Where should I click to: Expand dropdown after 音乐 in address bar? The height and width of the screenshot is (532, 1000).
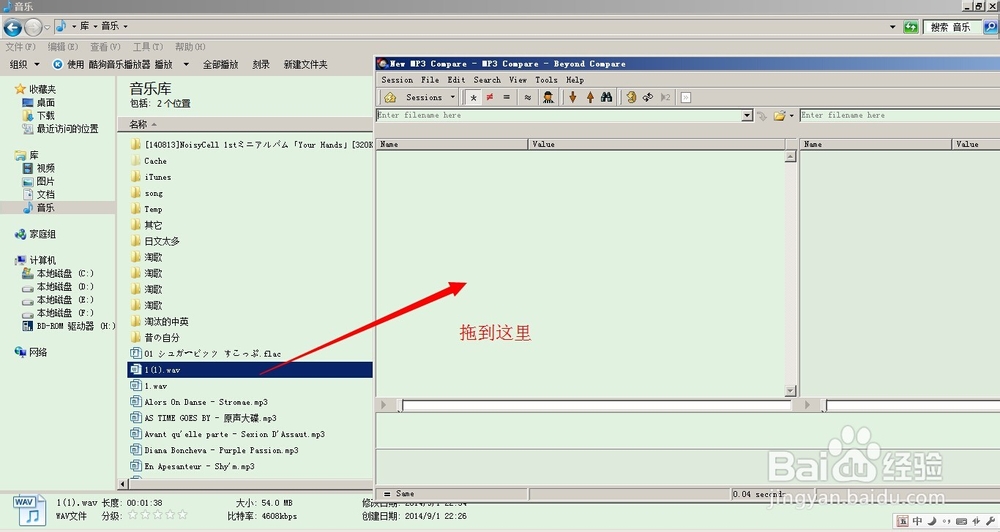126,27
